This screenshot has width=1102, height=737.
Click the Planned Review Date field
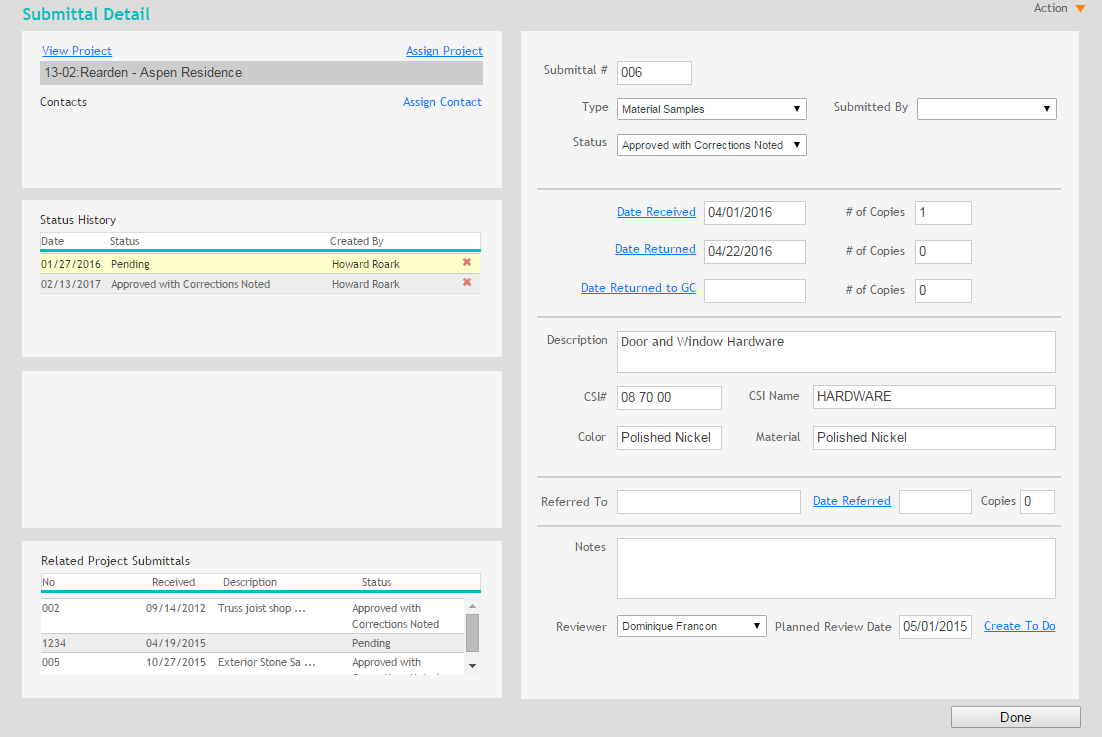point(935,627)
